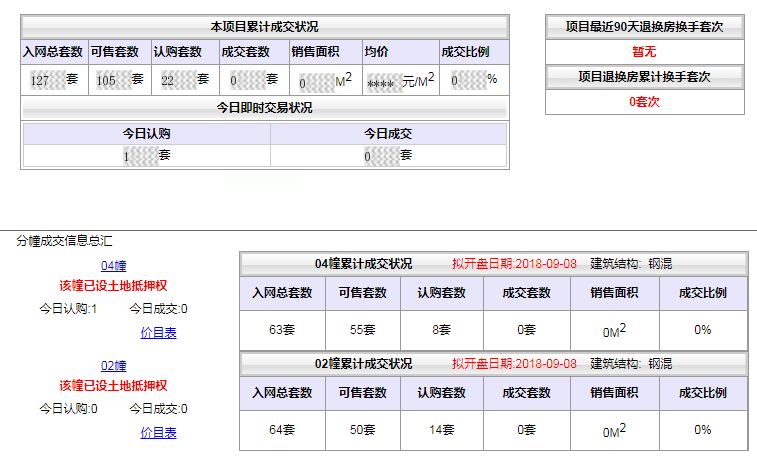Screen dimensions: 757x456
Task: Open 价目表 price list under 04幢
Action: [158, 332]
